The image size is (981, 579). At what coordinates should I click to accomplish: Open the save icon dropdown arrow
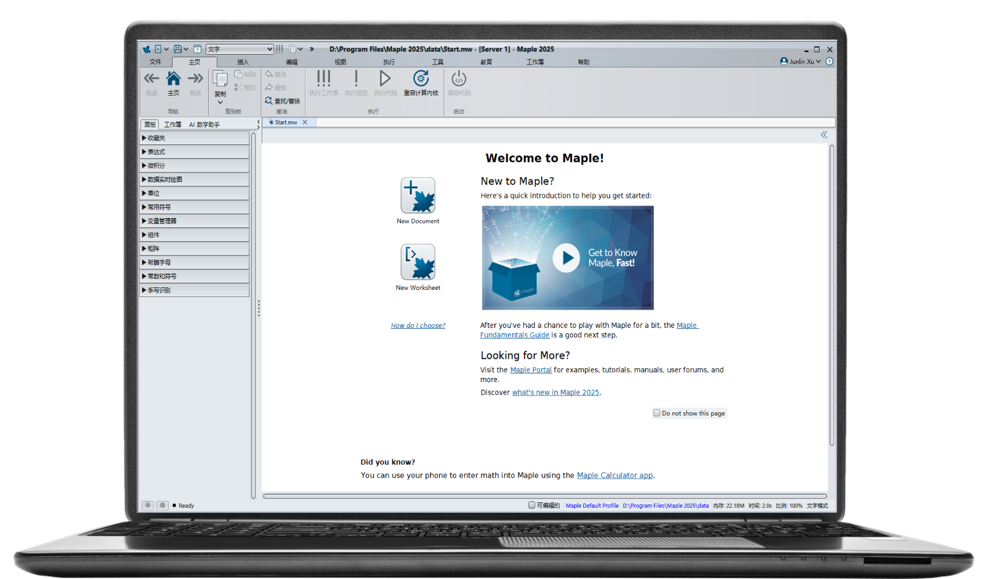click(x=186, y=49)
